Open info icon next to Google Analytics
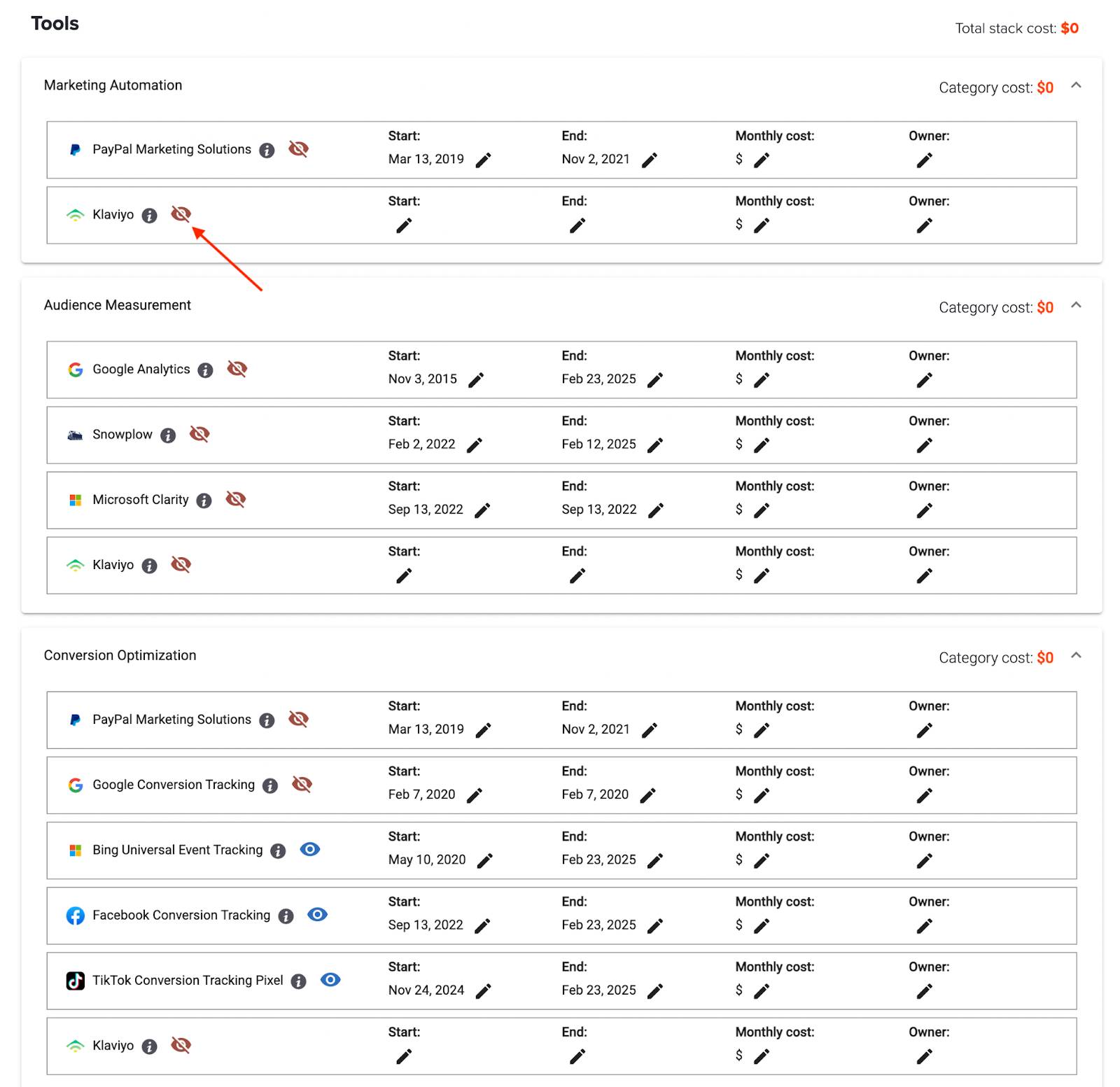 (x=205, y=370)
